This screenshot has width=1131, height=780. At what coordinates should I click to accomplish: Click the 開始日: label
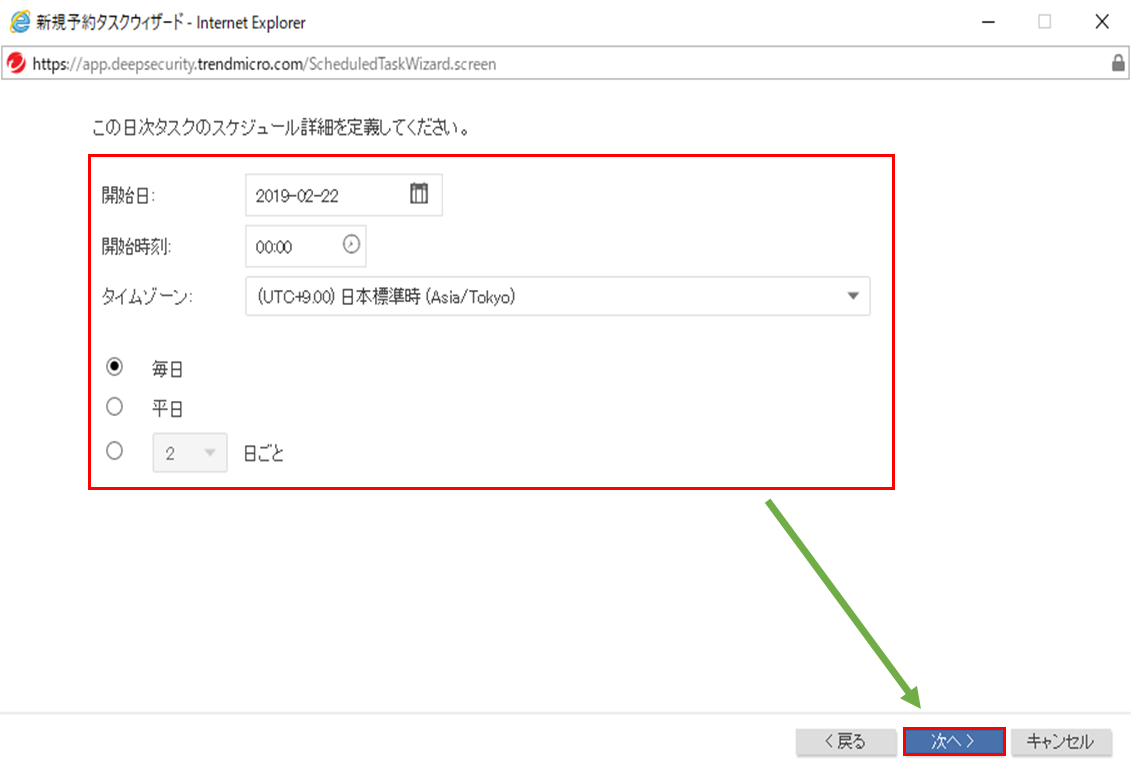pyautogui.click(x=128, y=196)
